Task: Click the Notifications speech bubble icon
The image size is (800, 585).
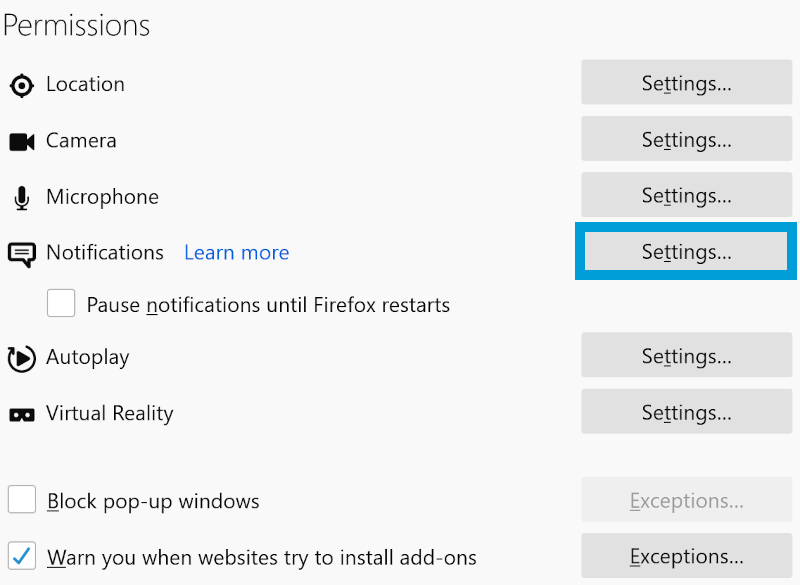Action: 21,254
